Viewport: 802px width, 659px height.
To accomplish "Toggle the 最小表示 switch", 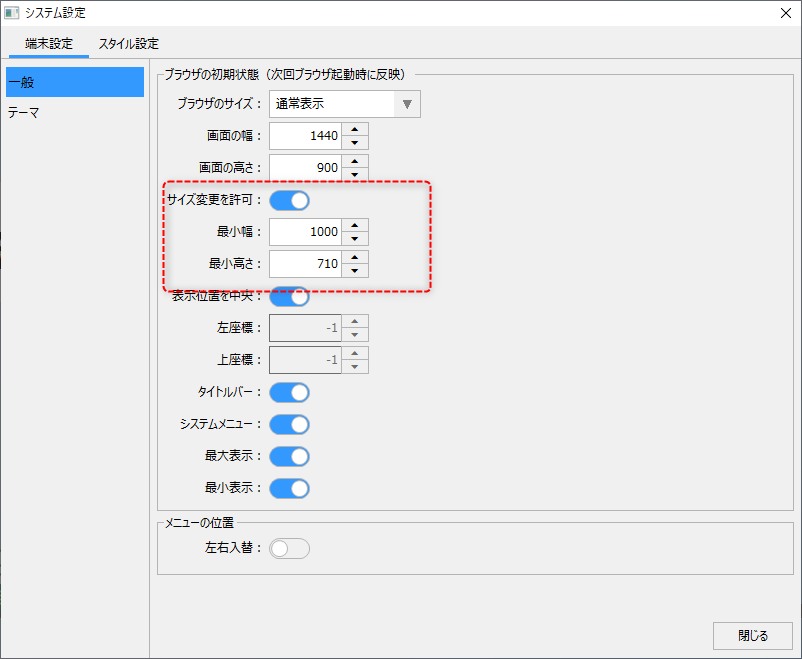I will click(289, 488).
